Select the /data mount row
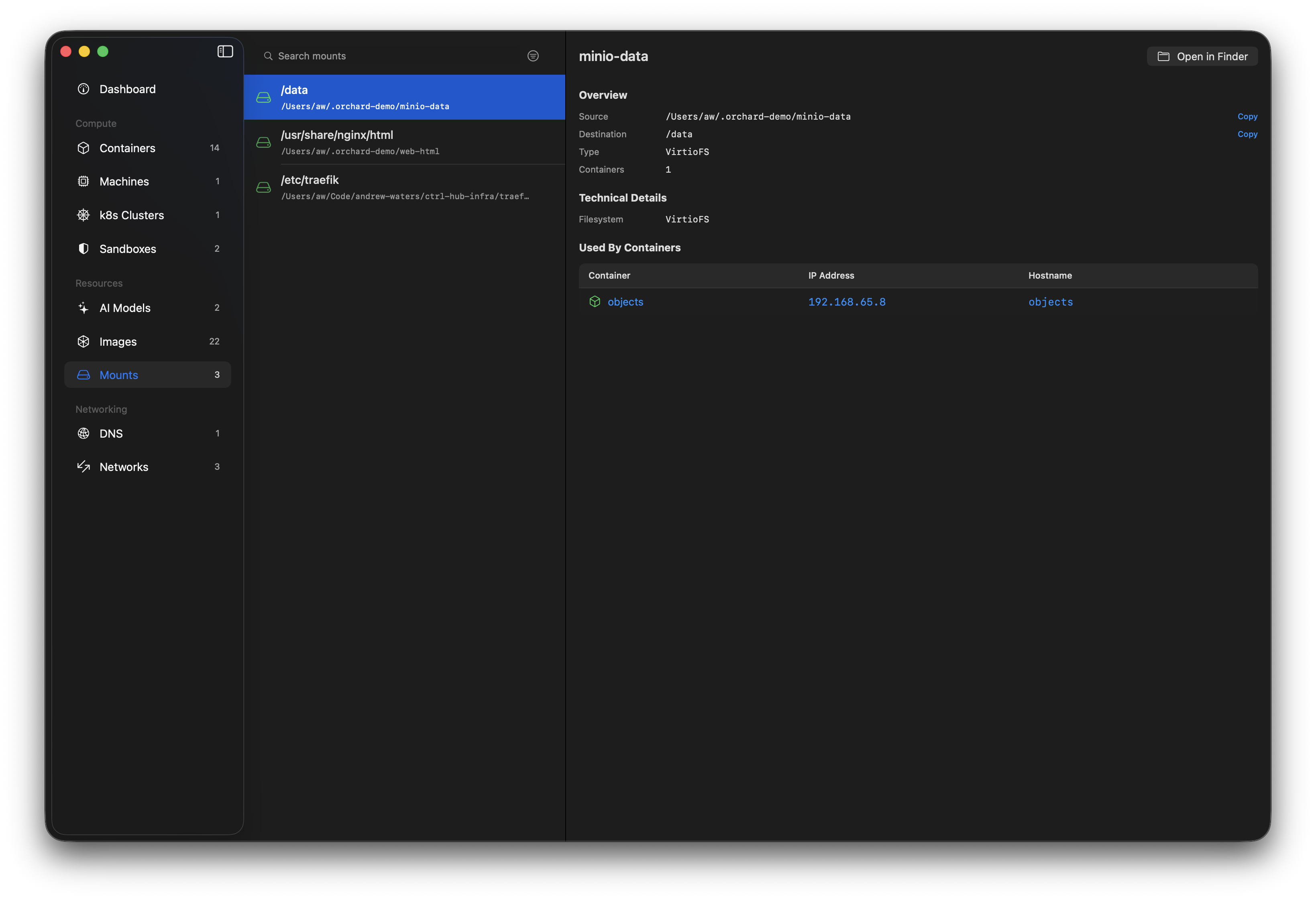 (404, 97)
